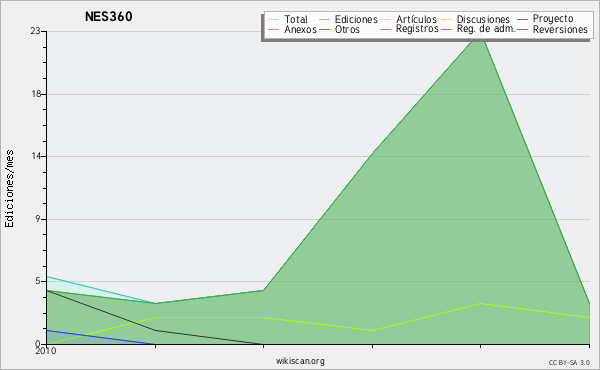
Task: Click the 18 y-axis value
Action: [x=36, y=94]
